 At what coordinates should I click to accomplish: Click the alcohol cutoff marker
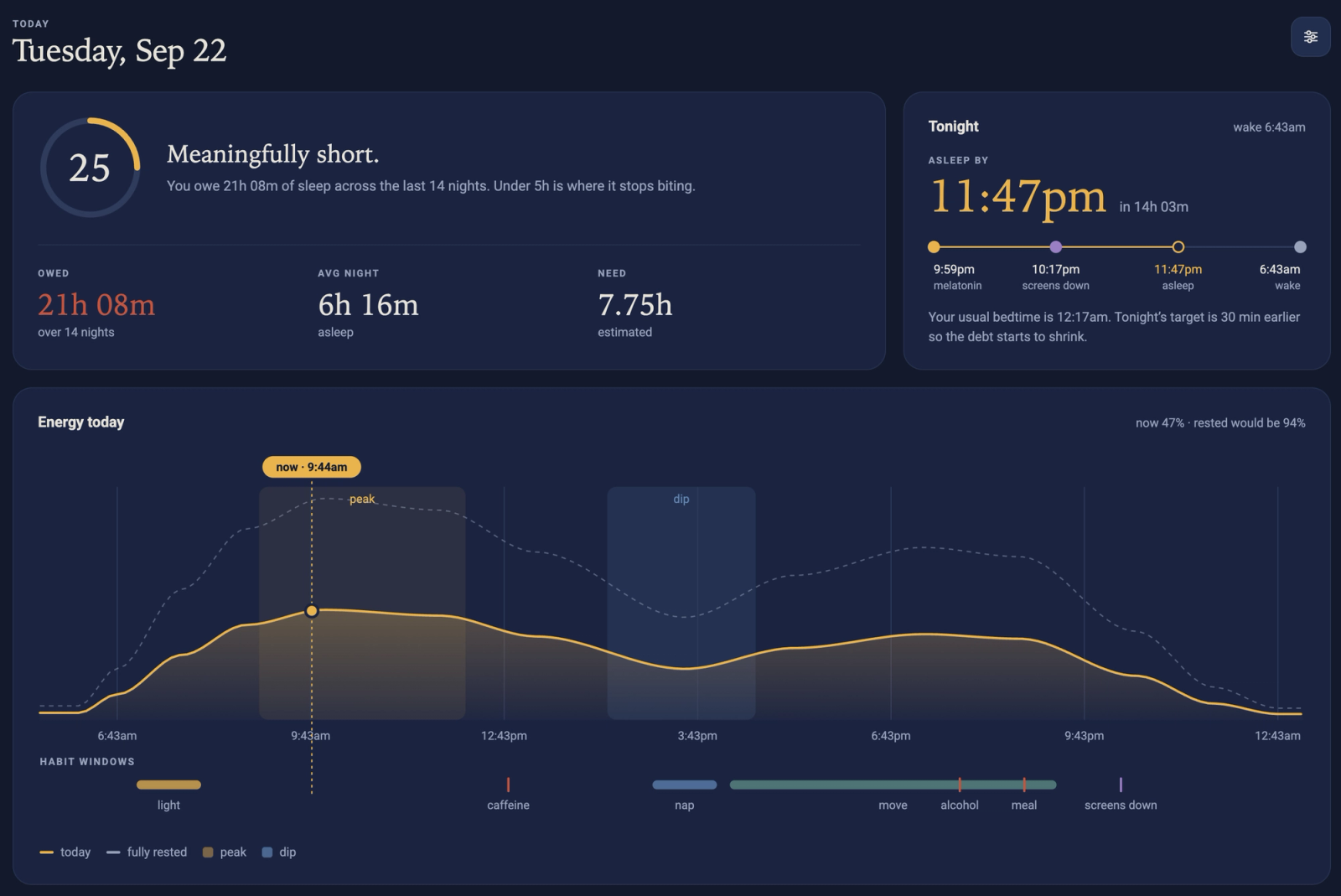960,785
